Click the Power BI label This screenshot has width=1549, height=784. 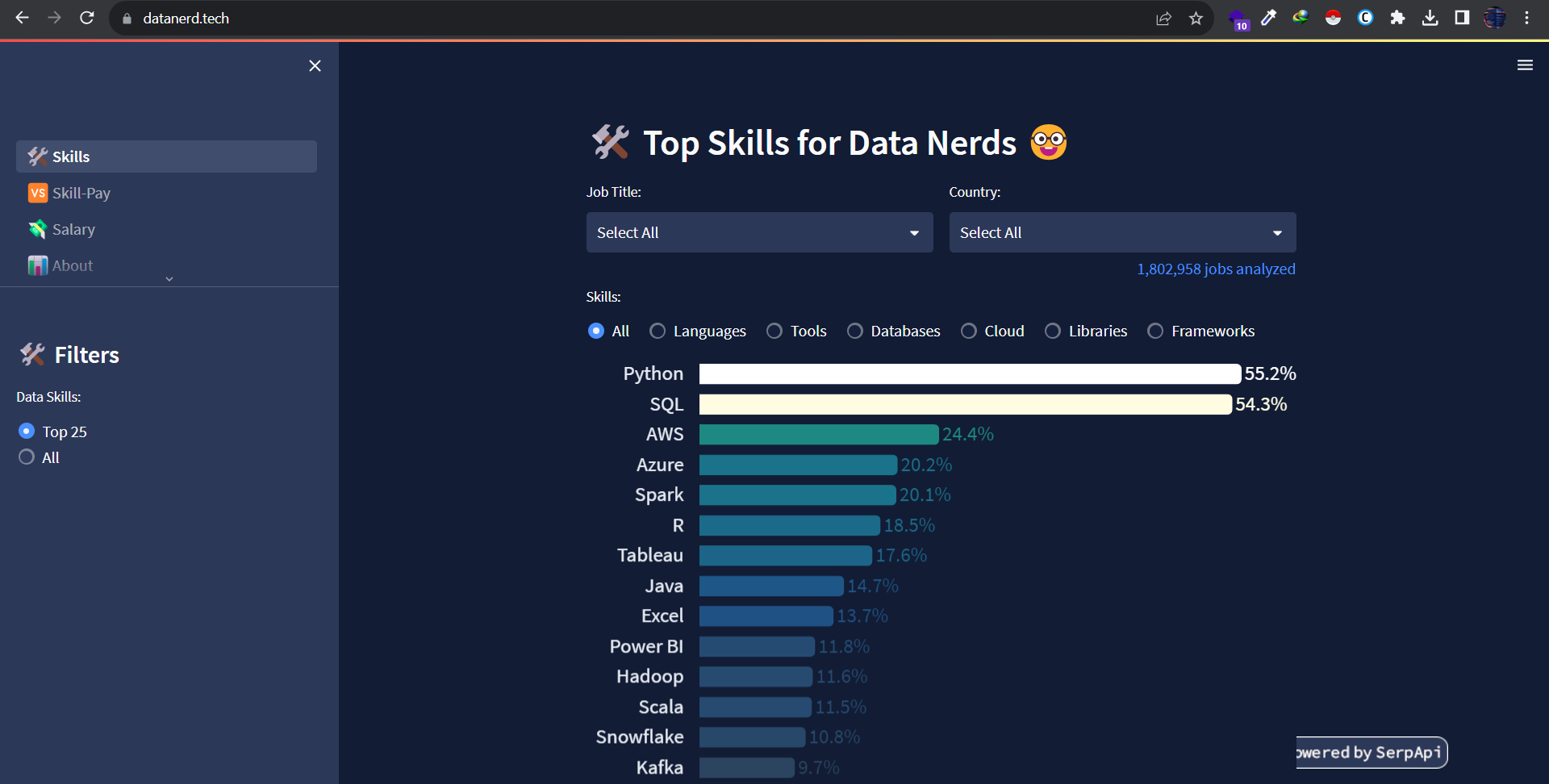(646, 646)
